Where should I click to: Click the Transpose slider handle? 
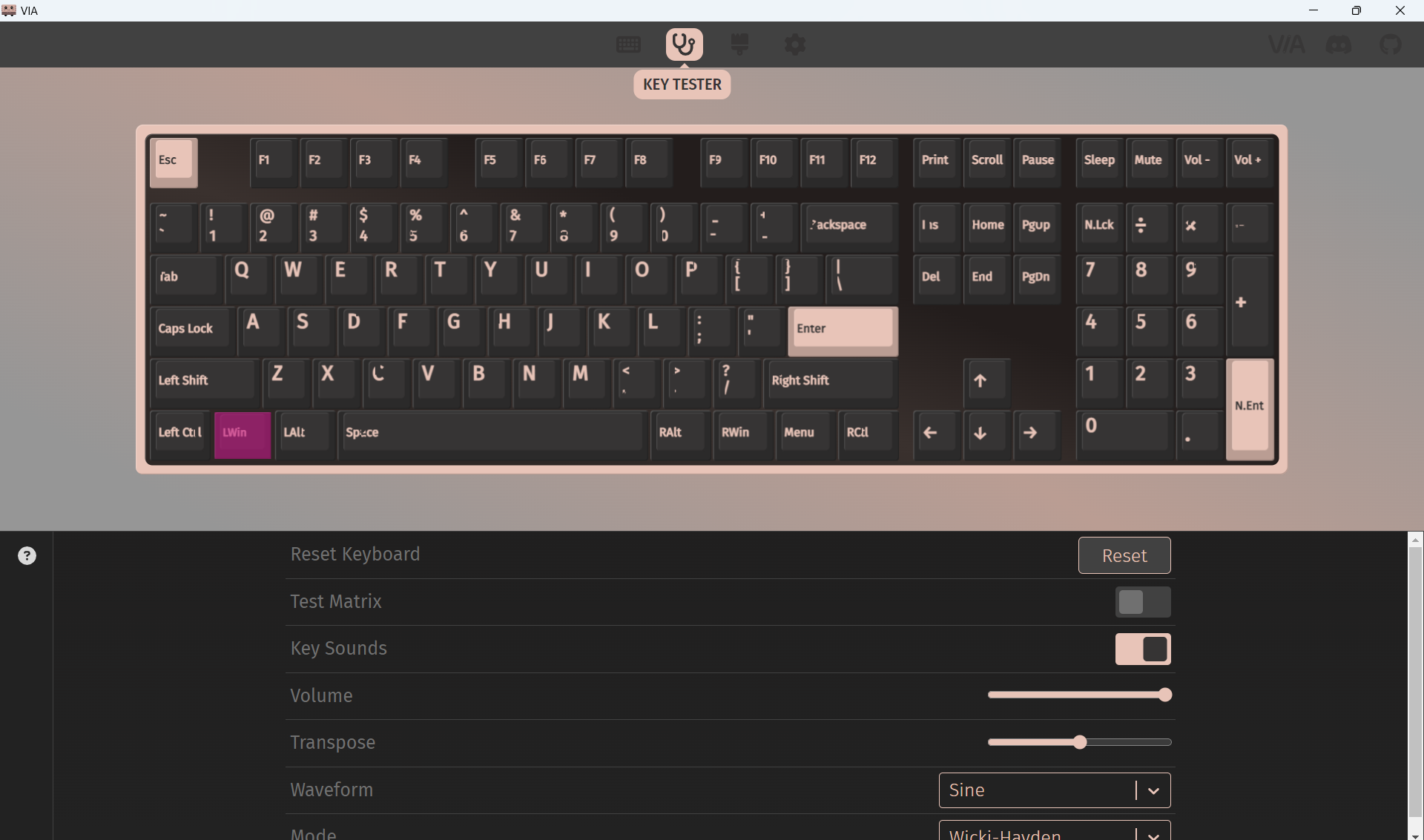[x=1080, y=742]
